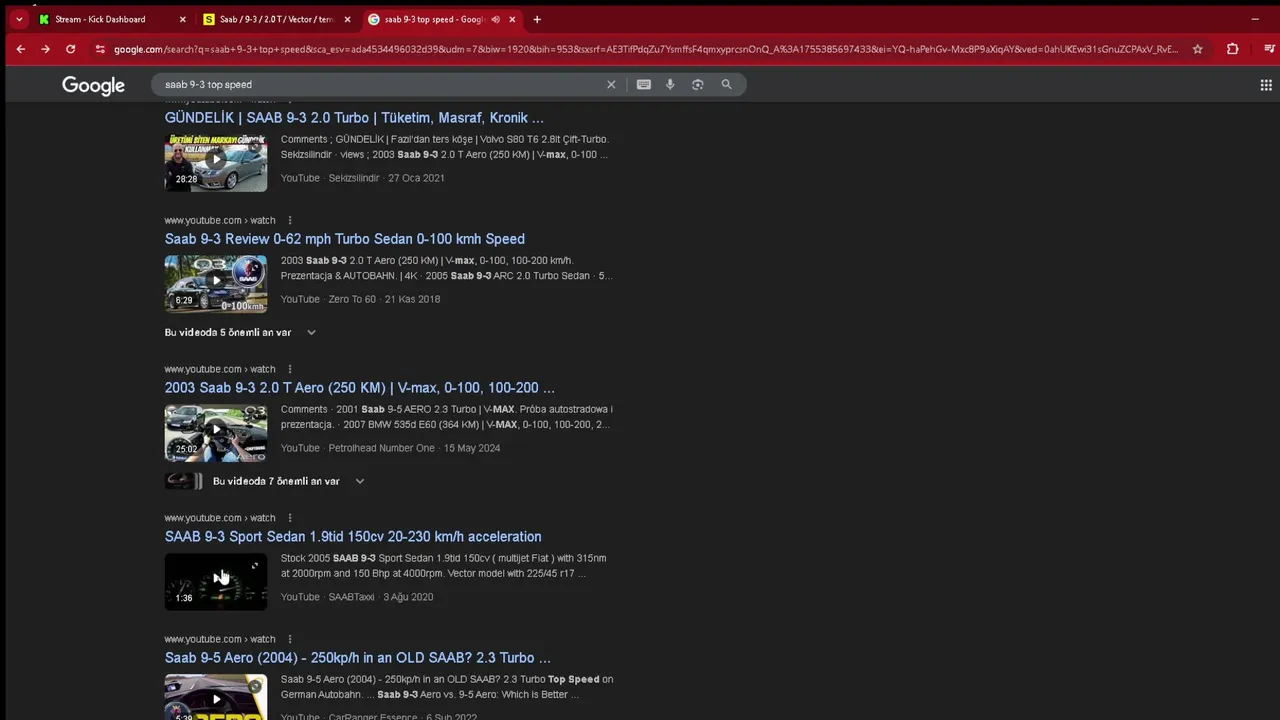The width and height of the screenshot is (1280, 720).
Task: Play the 25:02 Petrolhead Number One thumbnail
Action: click(216, 433)
